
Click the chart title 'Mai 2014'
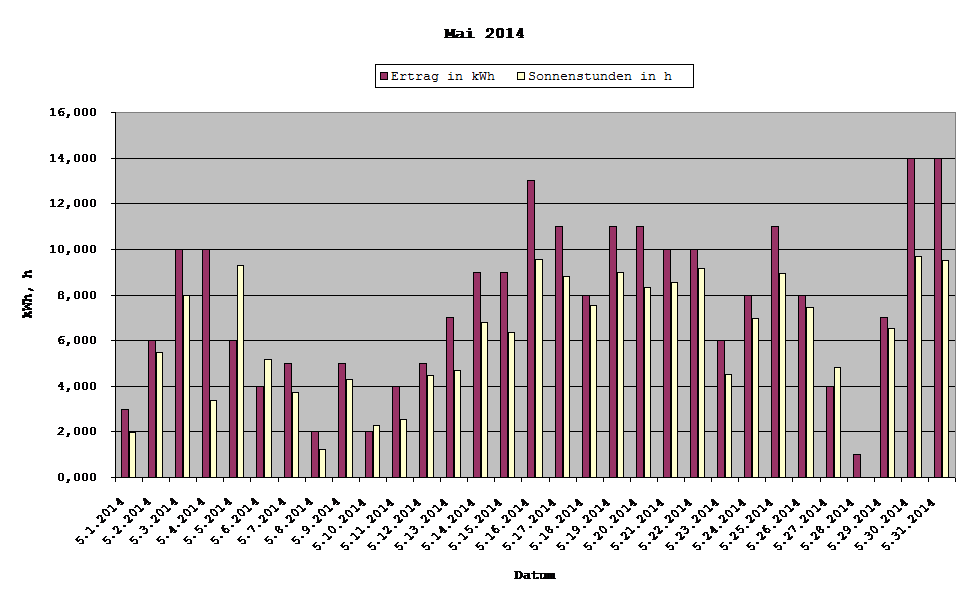point(483,32)
